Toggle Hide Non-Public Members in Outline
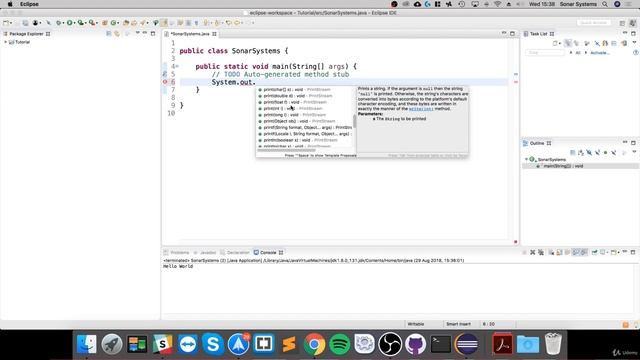 (x=605, y=152)
